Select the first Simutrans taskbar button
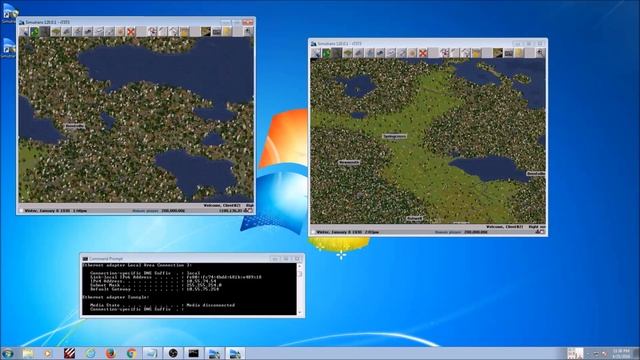640x360 pixels. click(x=214, y=353)
